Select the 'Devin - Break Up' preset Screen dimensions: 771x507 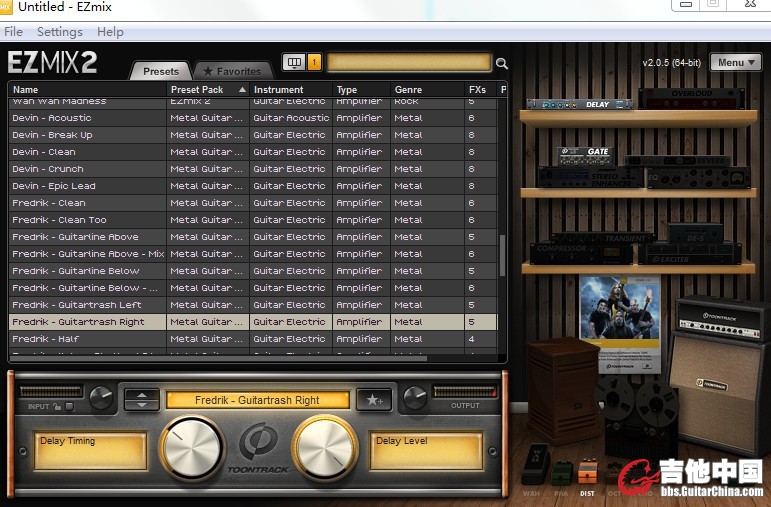pyautogui.click(x=253, y=135)
